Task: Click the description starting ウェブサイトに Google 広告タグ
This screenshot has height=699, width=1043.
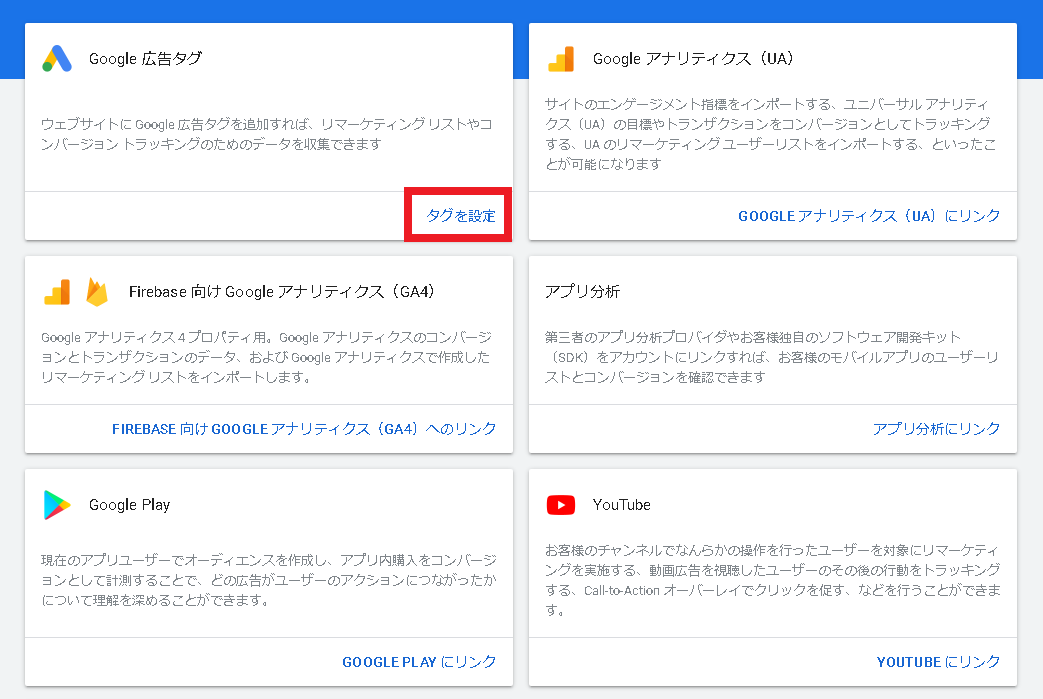Action: 267,134
